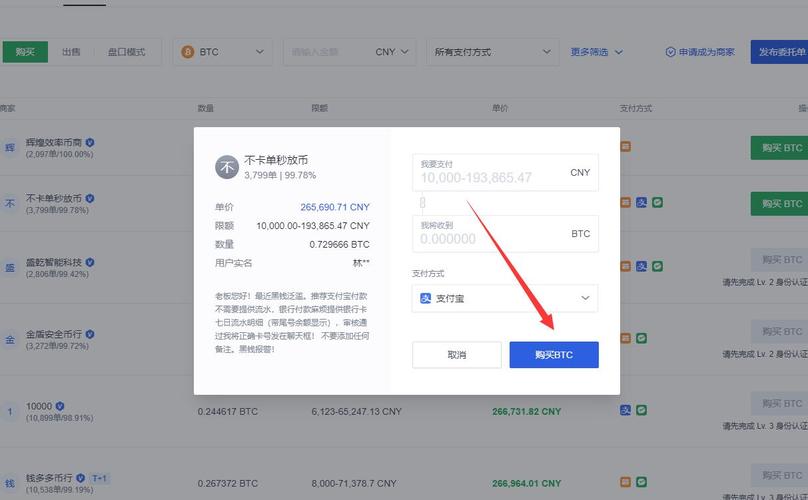Click the bank card icon in 钱多多币行 row

[x=625, y=482]
